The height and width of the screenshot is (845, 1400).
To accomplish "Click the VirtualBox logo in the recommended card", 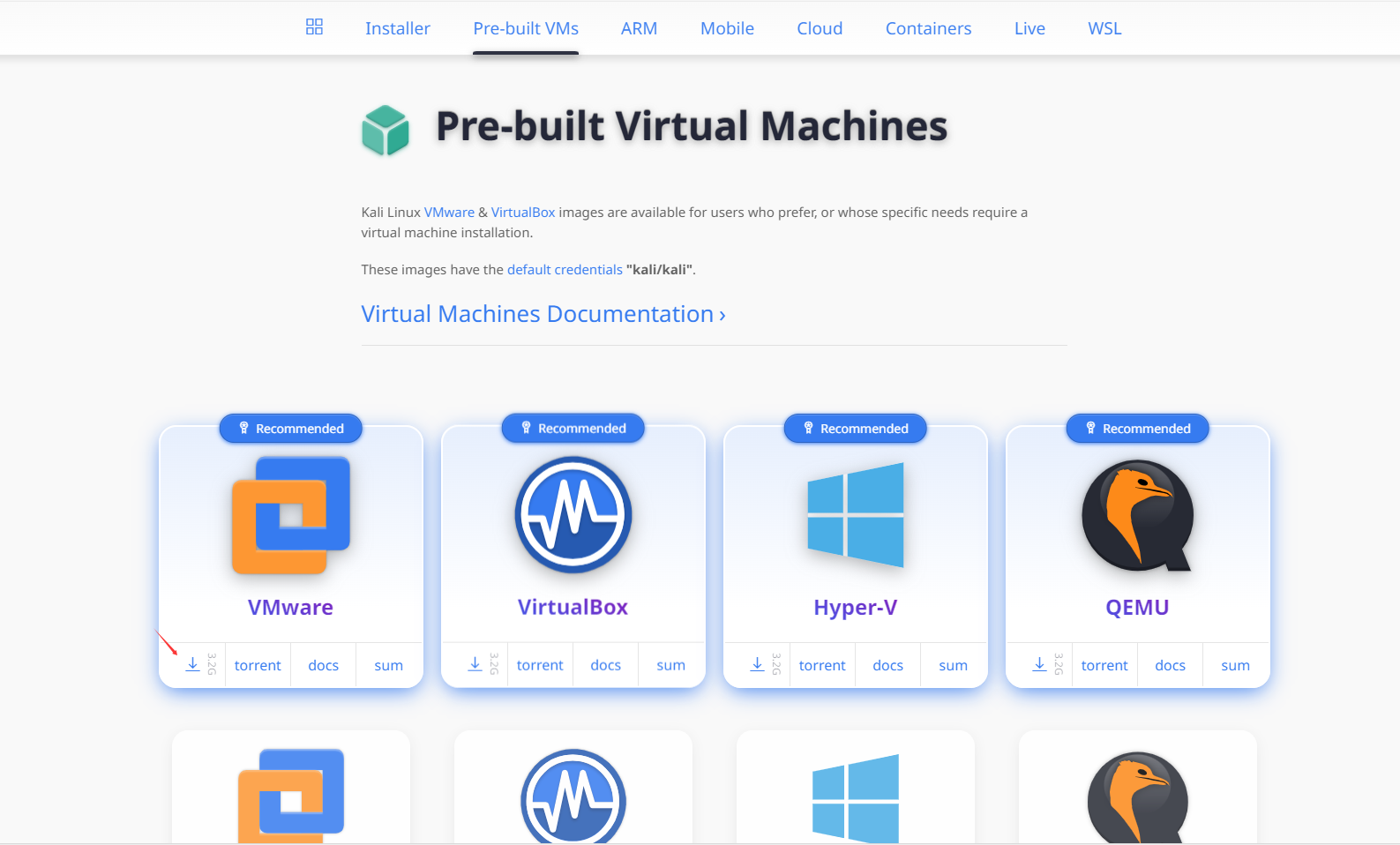I will click(573, 515).
